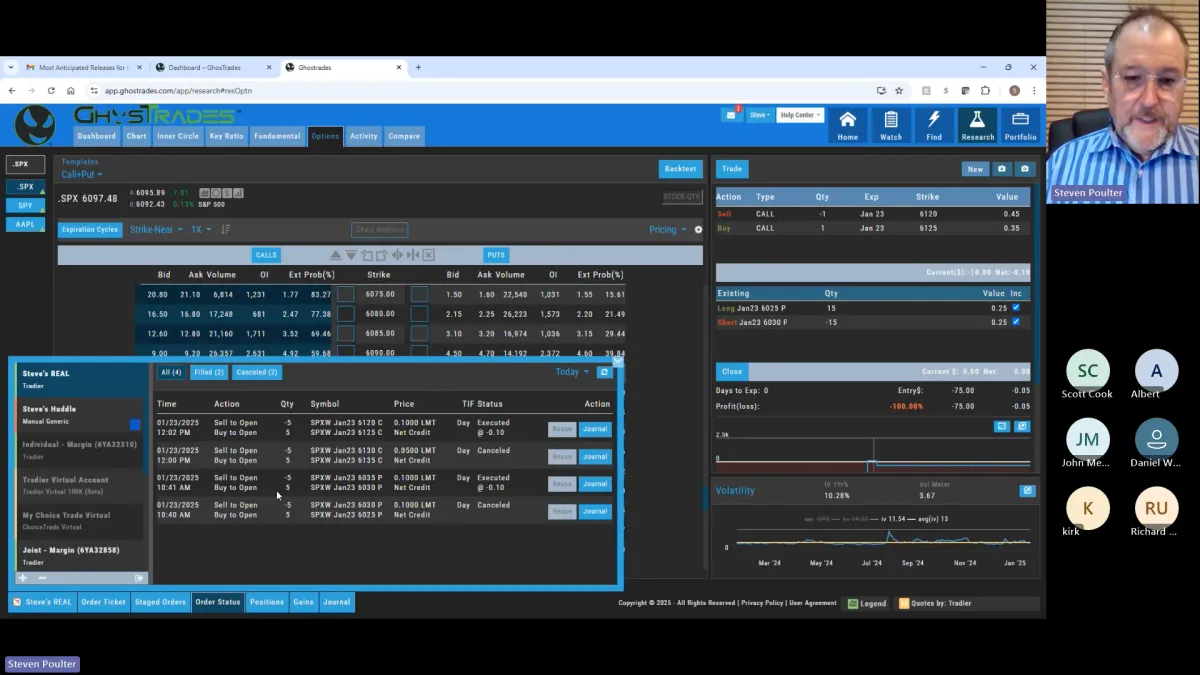Select the Joint - Margin (6YA32858) account

coord(80,556)
